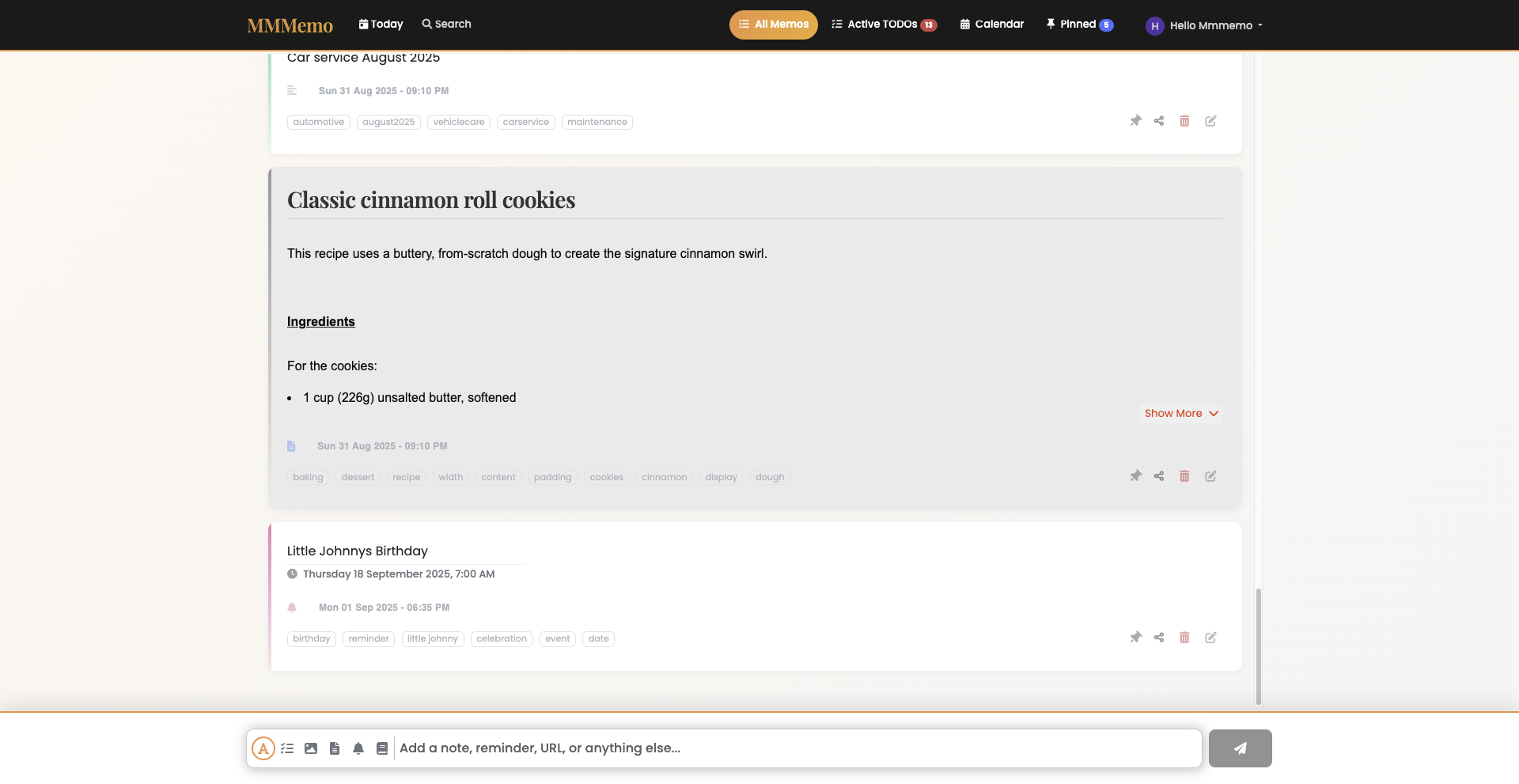Expand cookie recipe with Show More
Screen dimensions: 1519x784
(x=1173, y=414)
